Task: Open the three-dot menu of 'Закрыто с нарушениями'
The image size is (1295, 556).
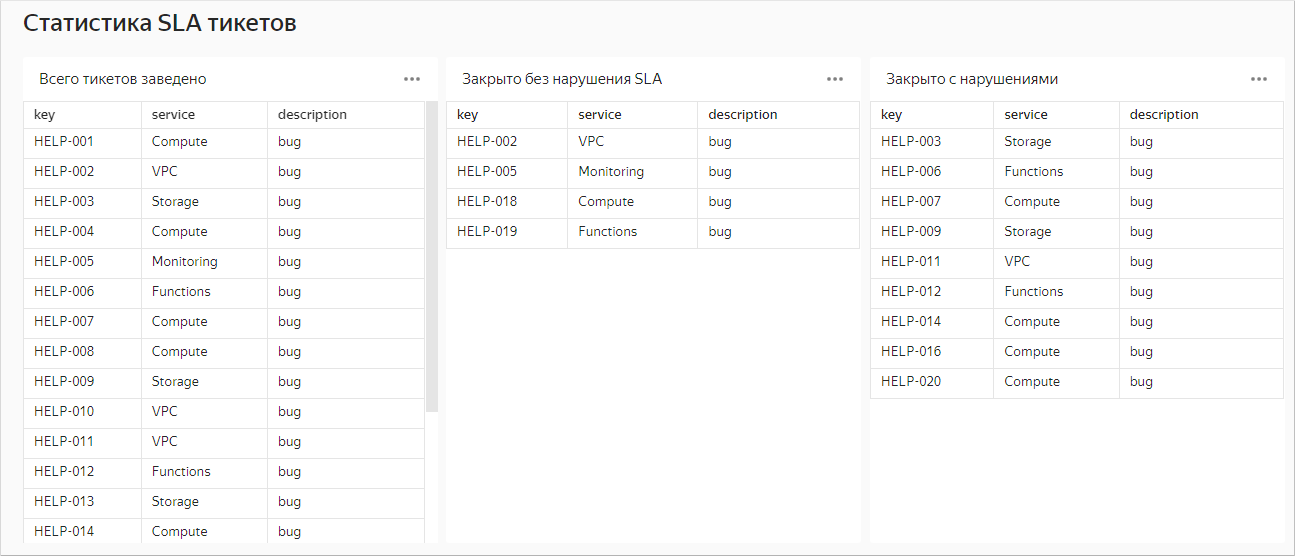Action: coord(1259,79)
